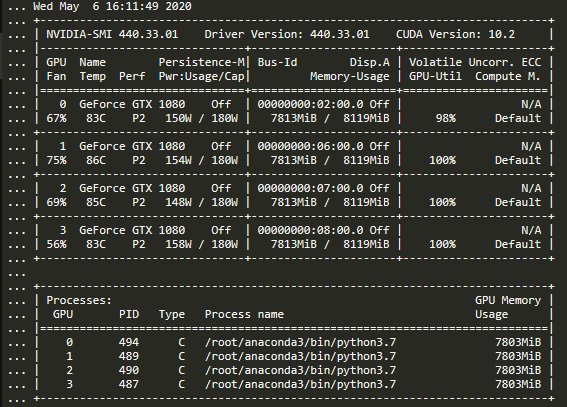567x407 pixels.
Task: Click the Driver Version 440.33.01 text
Action: coord(287,34)
